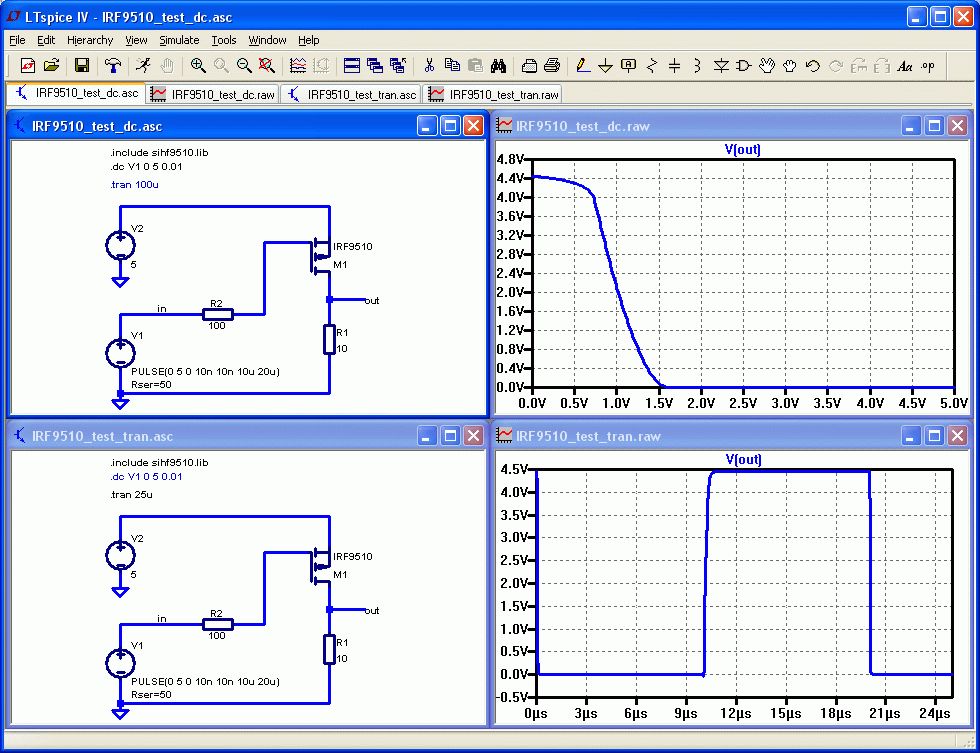Screen dimensions: 980x753
Task: Minimize the IRF9510_test_tran.asc child window
Action: coord(426,436)
